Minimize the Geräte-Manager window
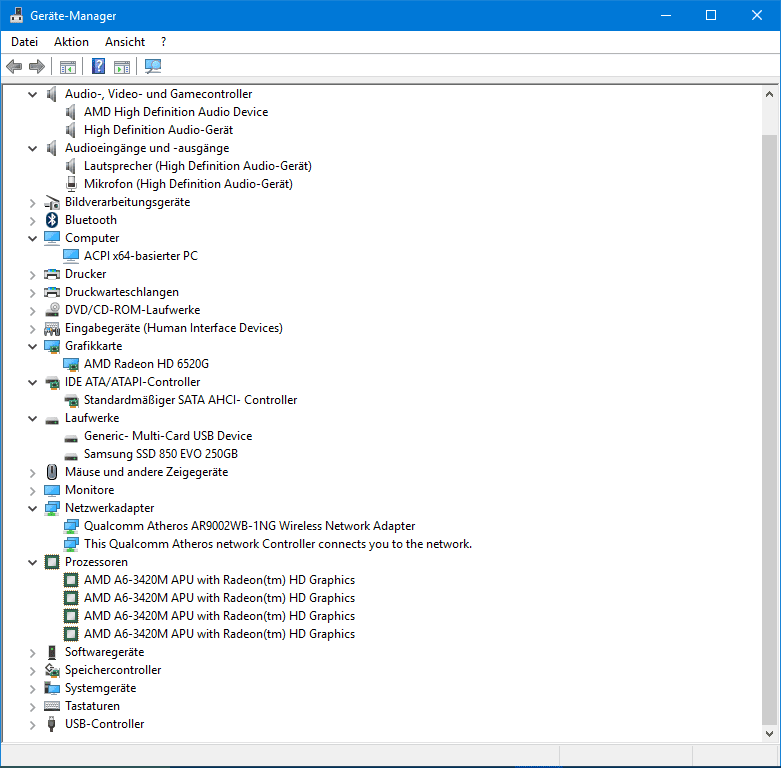Image resolution: width=781 pixels, height=768 pixels. point(666,15)
